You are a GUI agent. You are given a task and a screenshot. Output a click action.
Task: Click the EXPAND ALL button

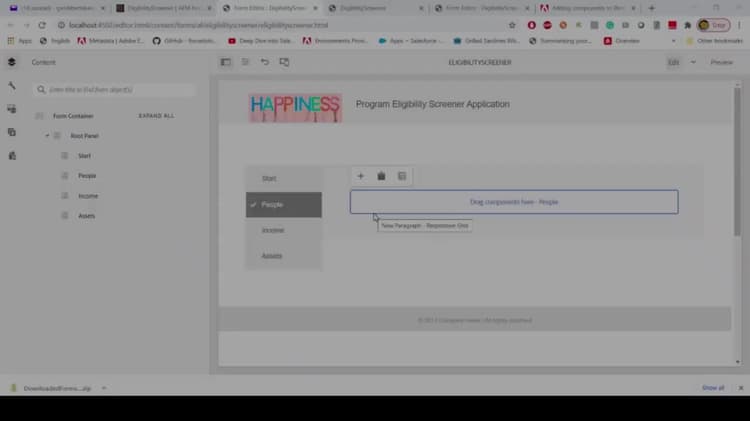coord(156,116)
